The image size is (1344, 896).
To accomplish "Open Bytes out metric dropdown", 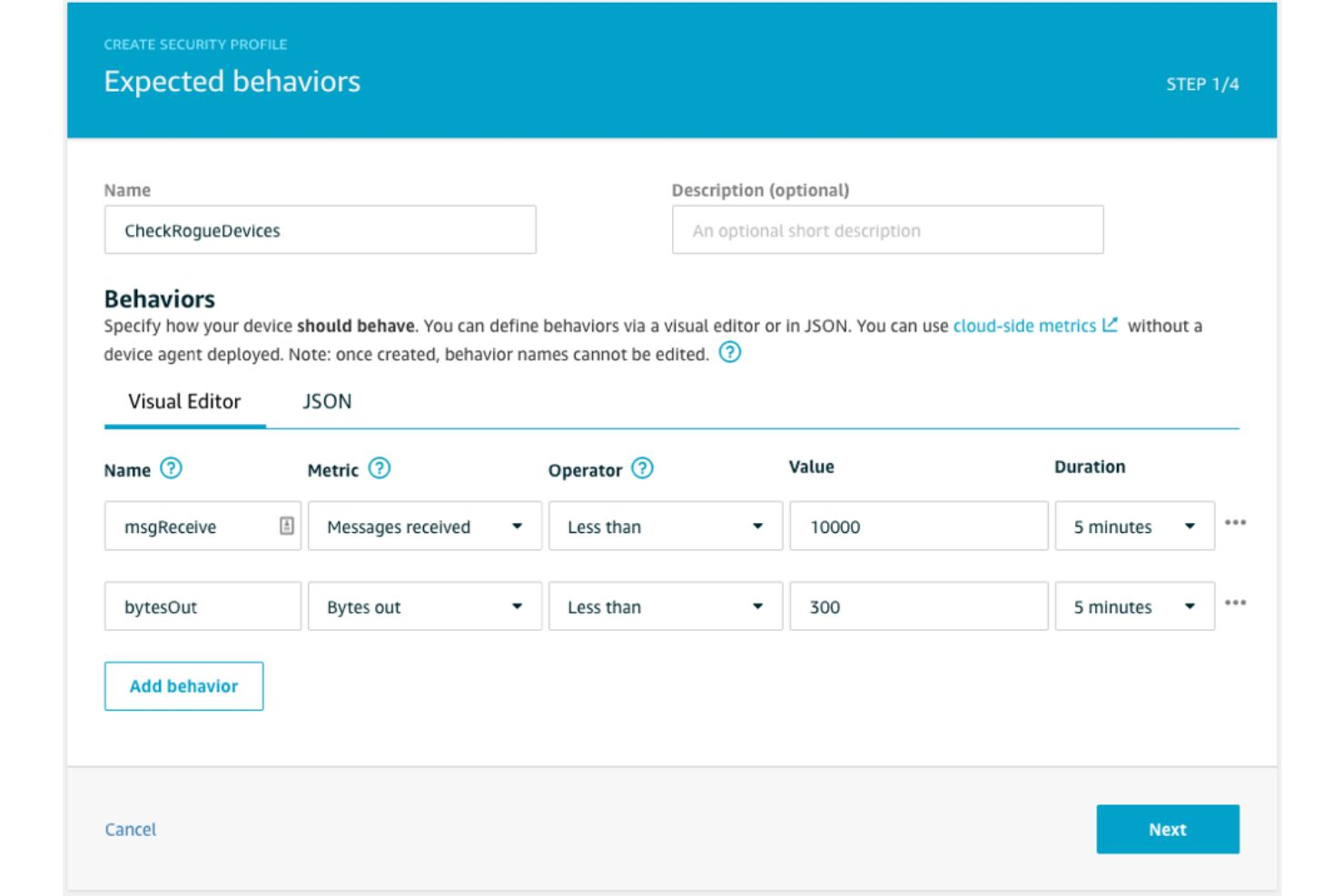I will pos(425,606).
